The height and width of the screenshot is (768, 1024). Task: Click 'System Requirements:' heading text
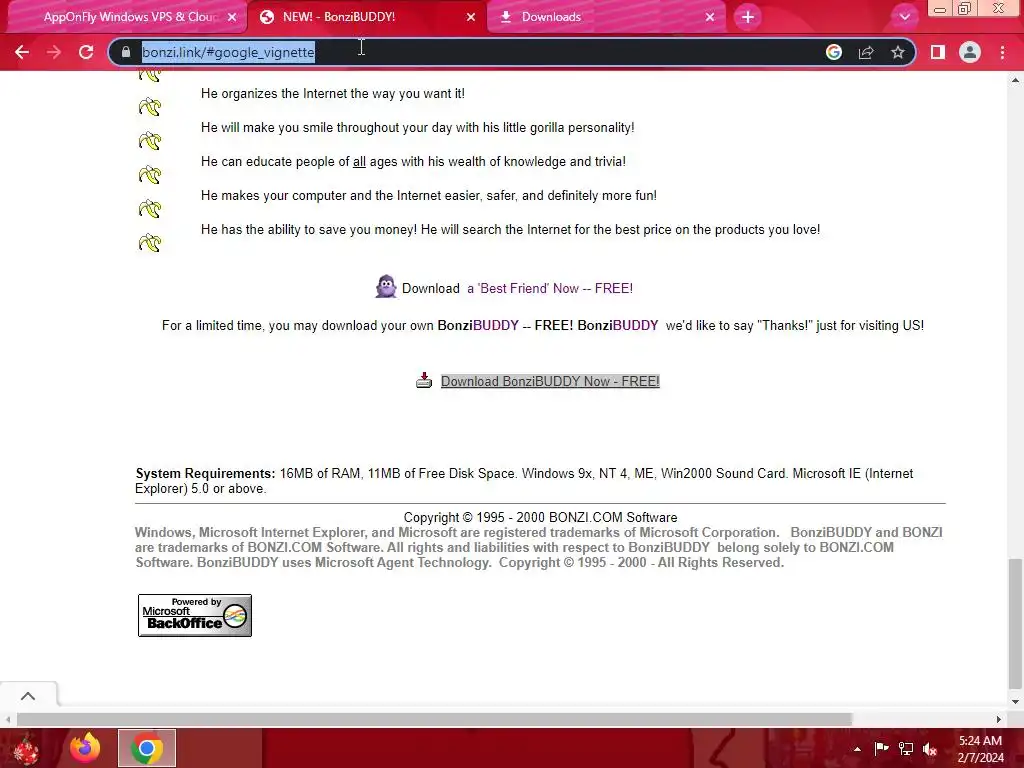pyautogui.click(x=206, y=473)
